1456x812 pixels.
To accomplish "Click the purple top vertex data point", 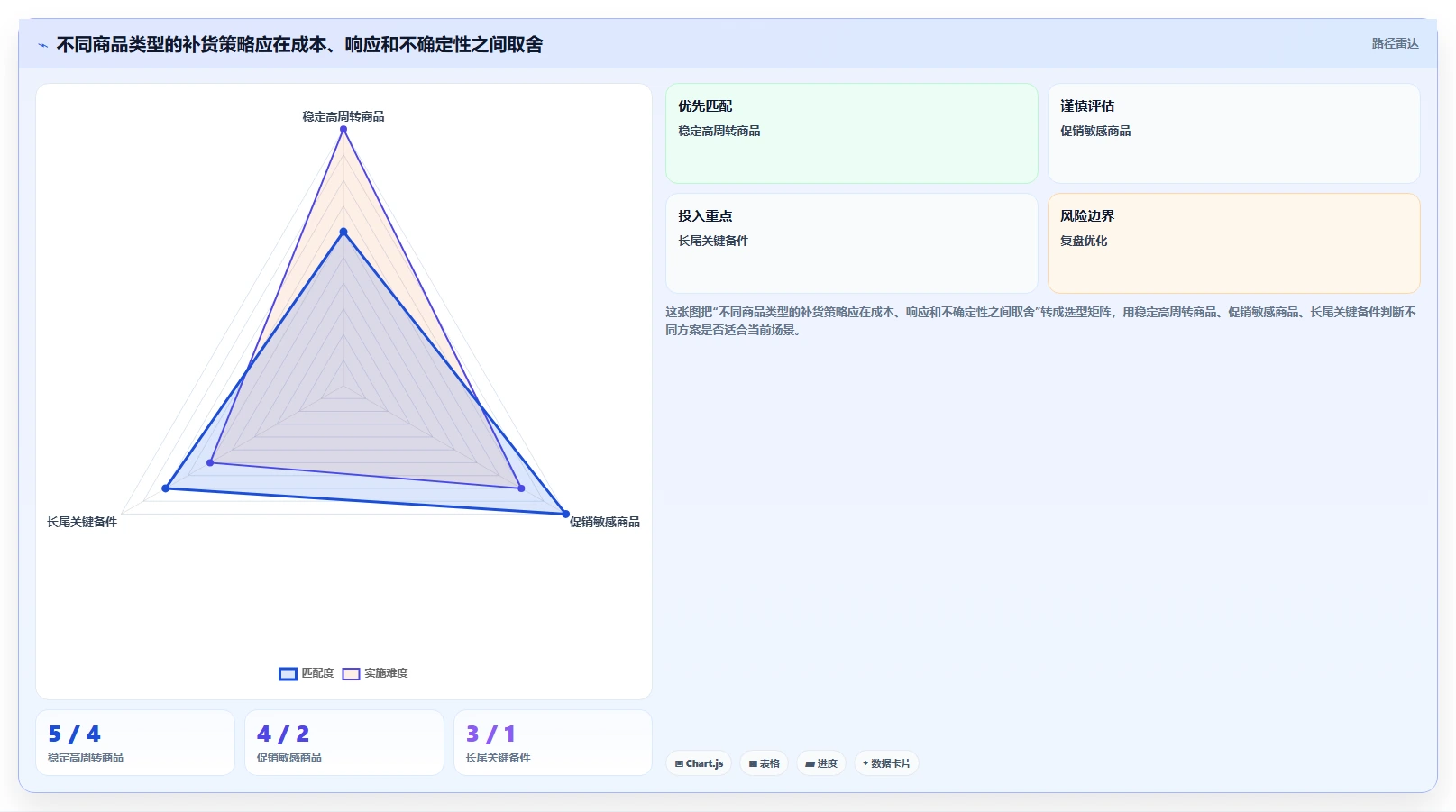I will [343, 130].
